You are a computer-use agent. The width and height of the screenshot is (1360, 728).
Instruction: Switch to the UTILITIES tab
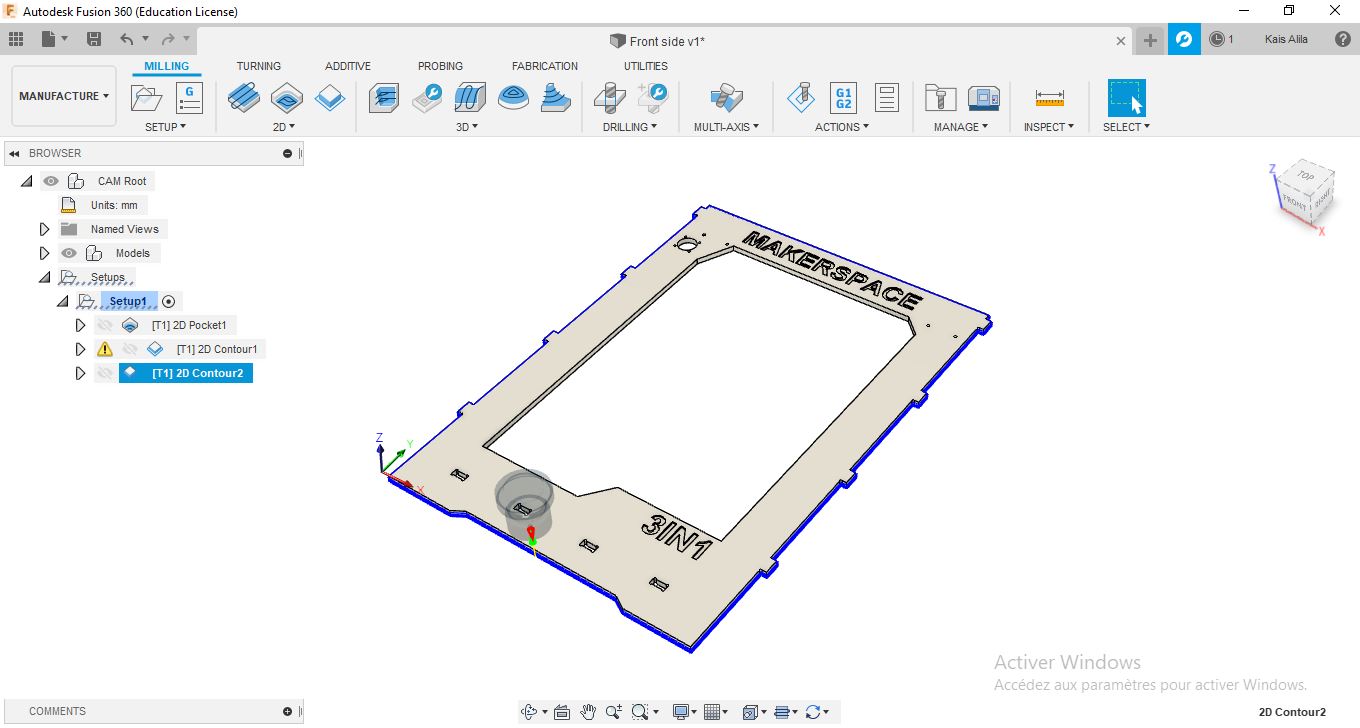(646, 66)
